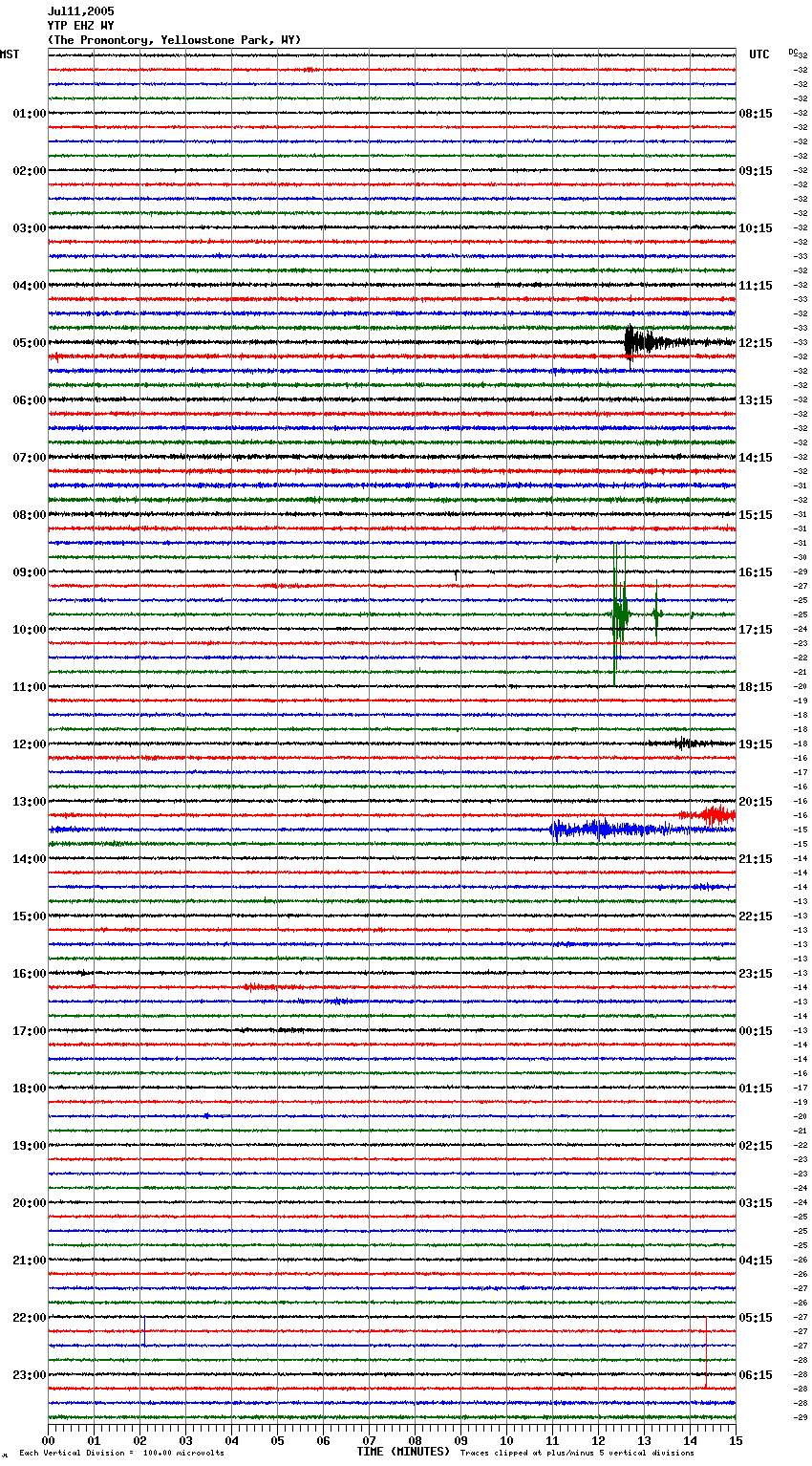
Task: Click the 'Jul11,2005' date header
Action: 80,11
